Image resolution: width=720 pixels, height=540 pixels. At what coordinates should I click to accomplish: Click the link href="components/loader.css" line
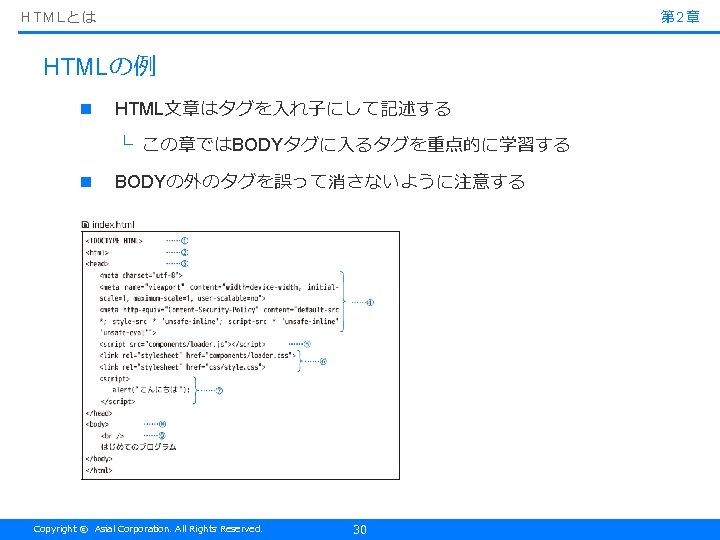pos(197,355)
